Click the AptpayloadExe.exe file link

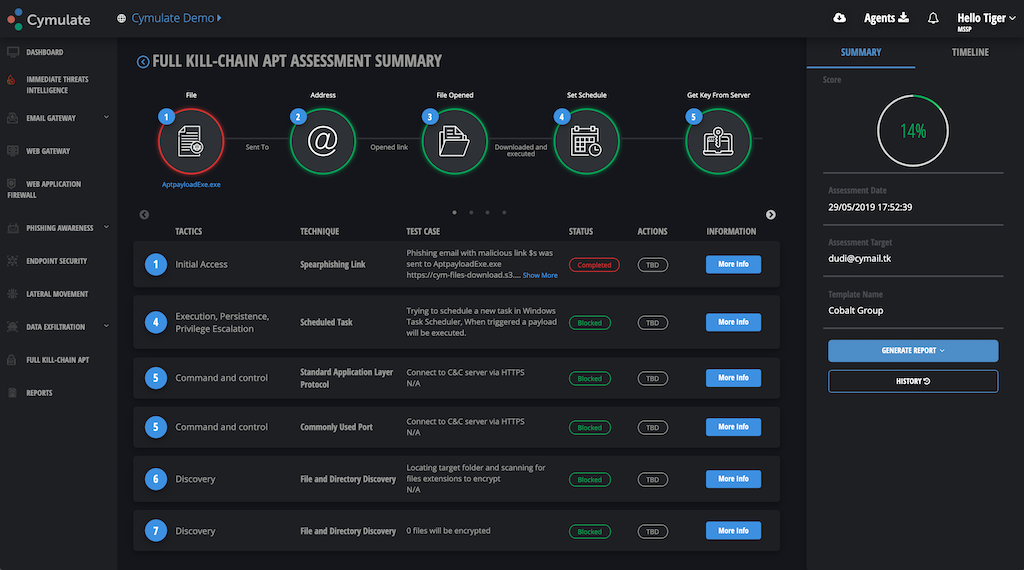191,185
